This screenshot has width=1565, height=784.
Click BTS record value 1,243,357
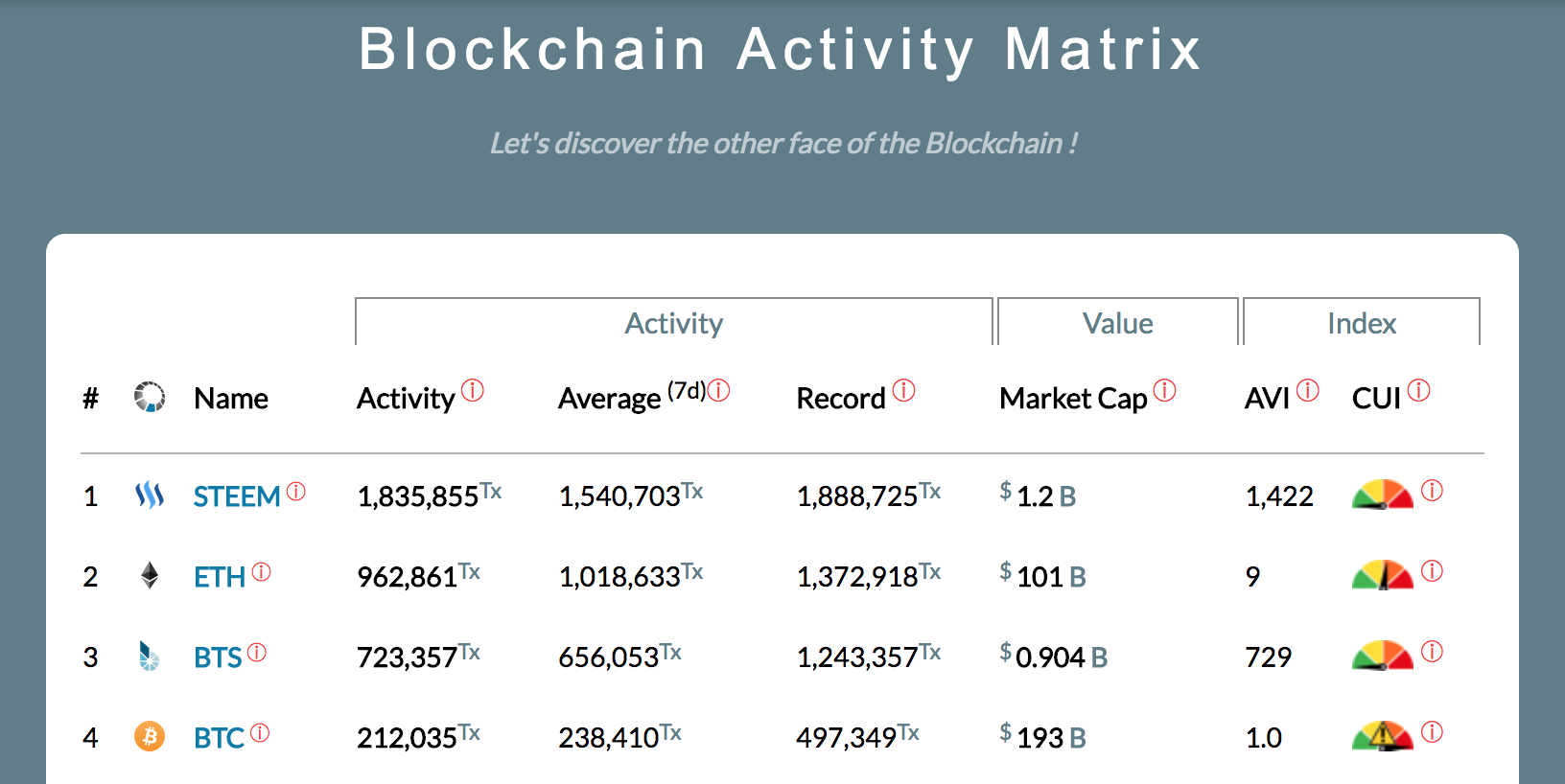(869, 656)
